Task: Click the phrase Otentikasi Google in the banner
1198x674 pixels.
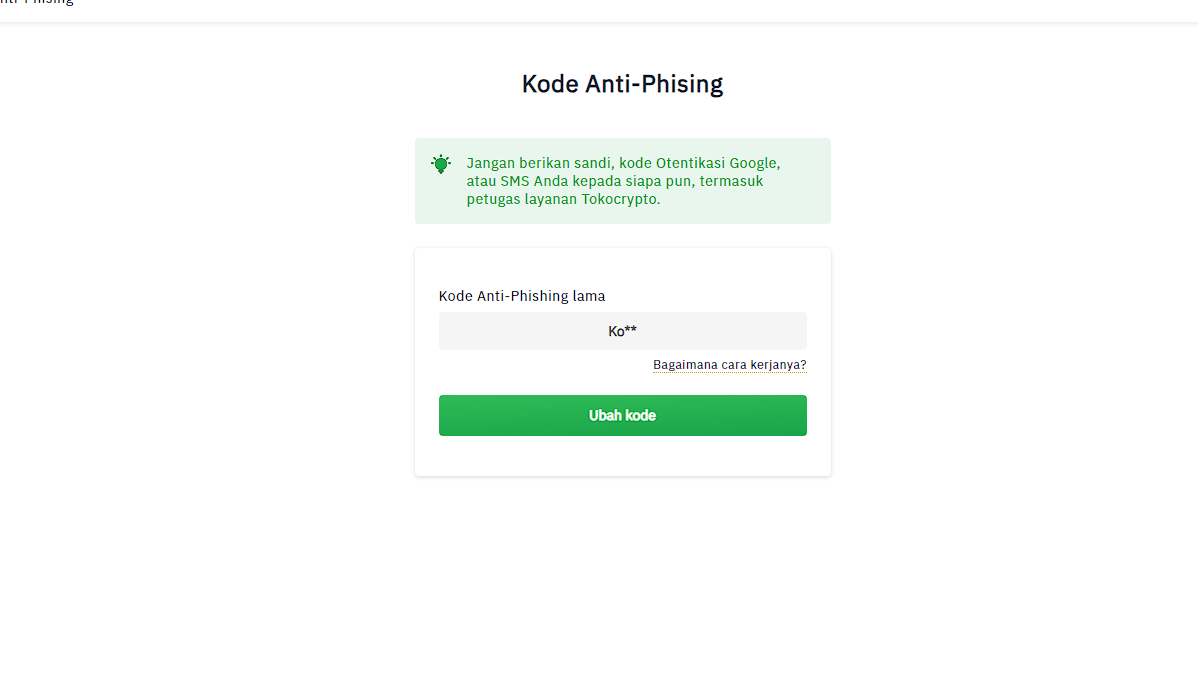Action: click(716, 164)
